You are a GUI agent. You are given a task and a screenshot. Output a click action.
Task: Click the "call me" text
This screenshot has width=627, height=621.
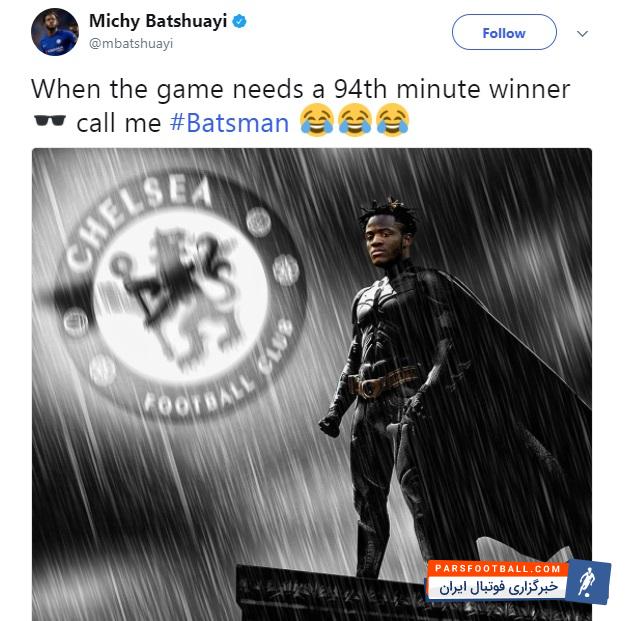pyautogui.click(x=119, y=123)
